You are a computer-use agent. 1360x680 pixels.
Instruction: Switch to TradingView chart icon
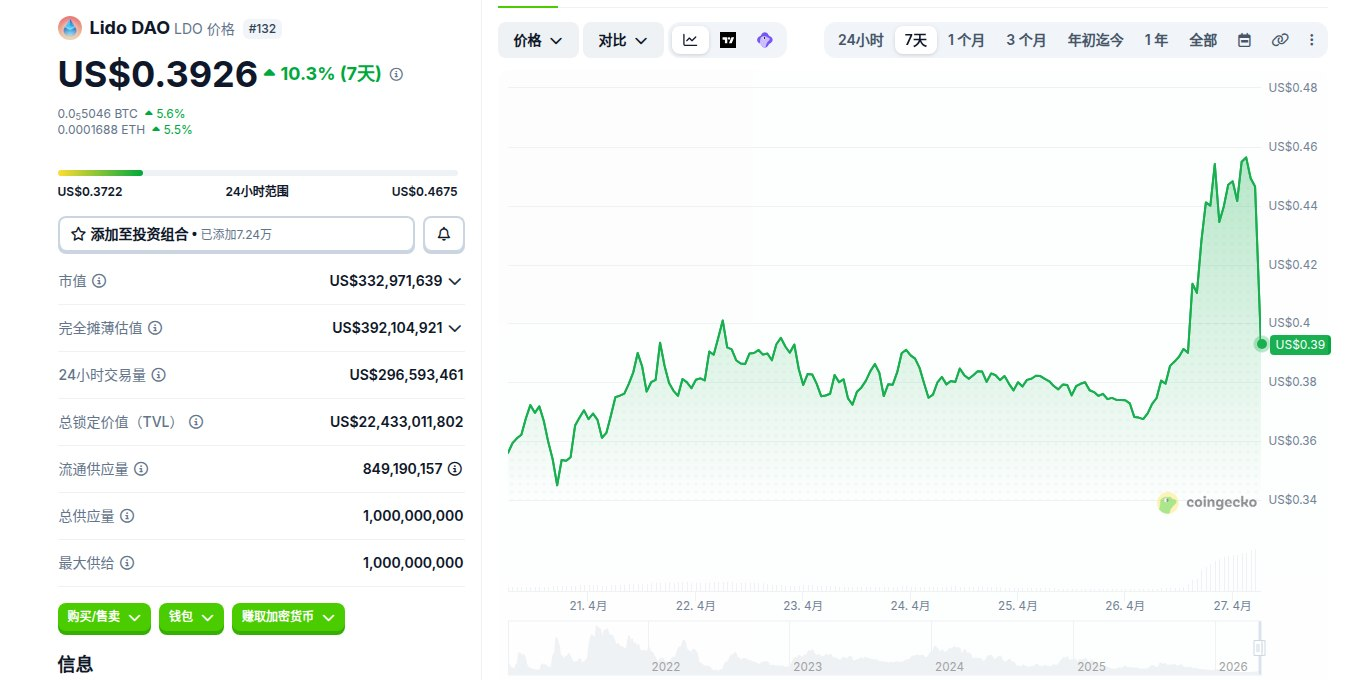(728, 40)
